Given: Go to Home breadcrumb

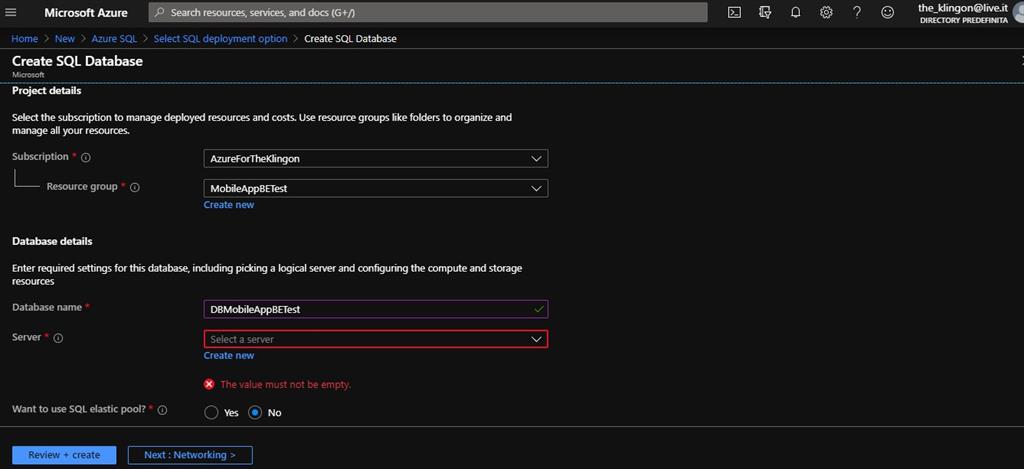Looking at the screenshot, I should click(x=25, y=39).
